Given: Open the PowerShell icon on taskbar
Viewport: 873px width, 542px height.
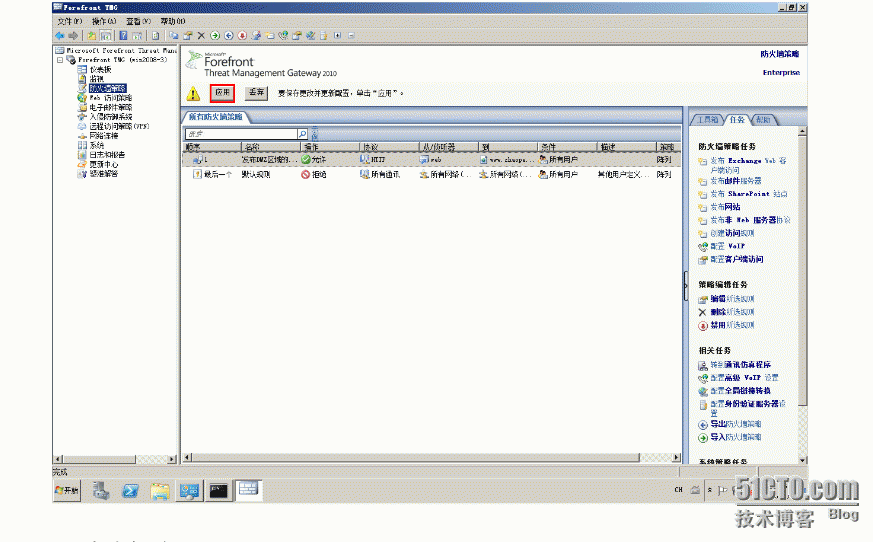Looking at the screenshot, I should coord(130,491).
